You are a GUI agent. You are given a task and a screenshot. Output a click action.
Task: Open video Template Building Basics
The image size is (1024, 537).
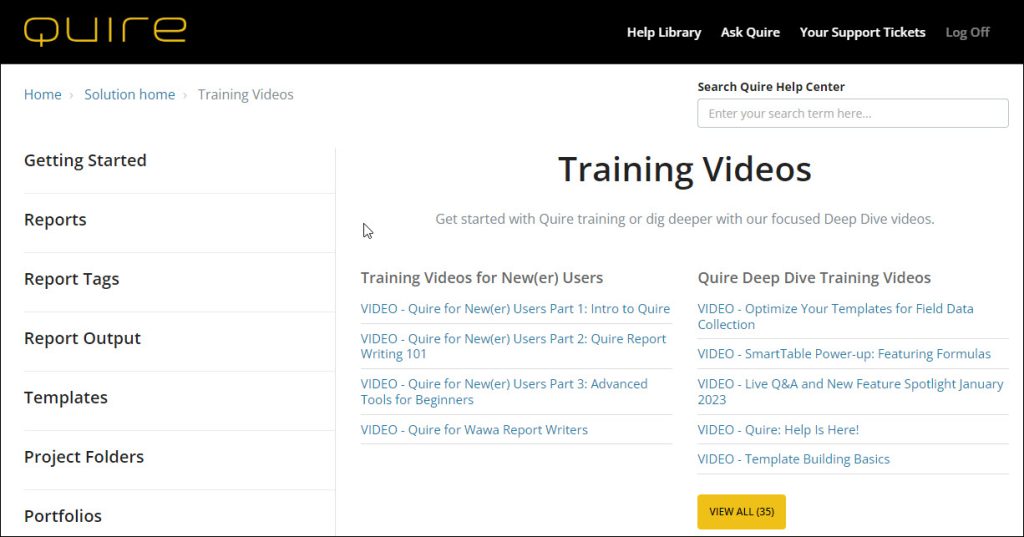(x=793, y=459)
